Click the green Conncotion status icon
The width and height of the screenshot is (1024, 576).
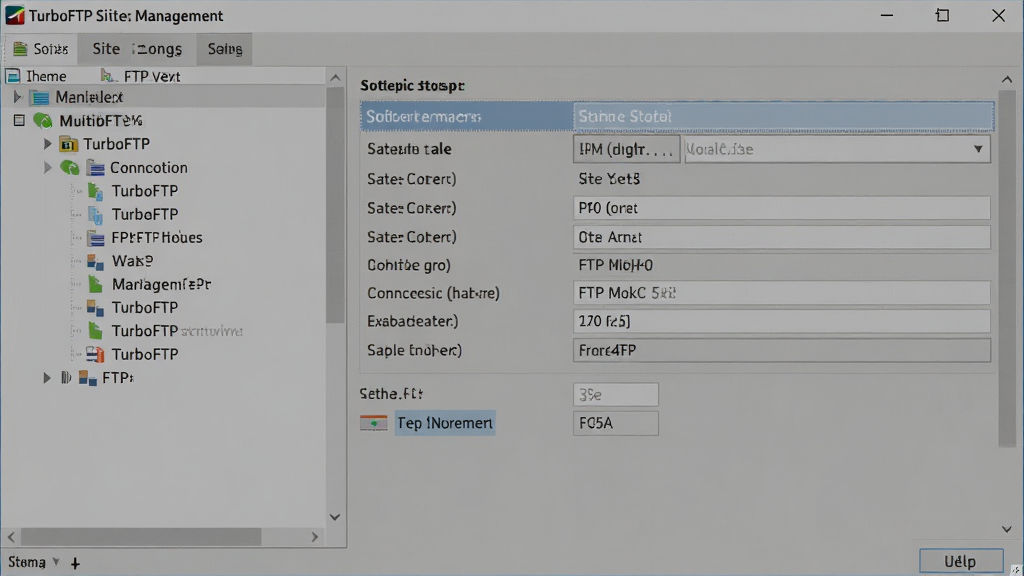(x=70, y=168)
